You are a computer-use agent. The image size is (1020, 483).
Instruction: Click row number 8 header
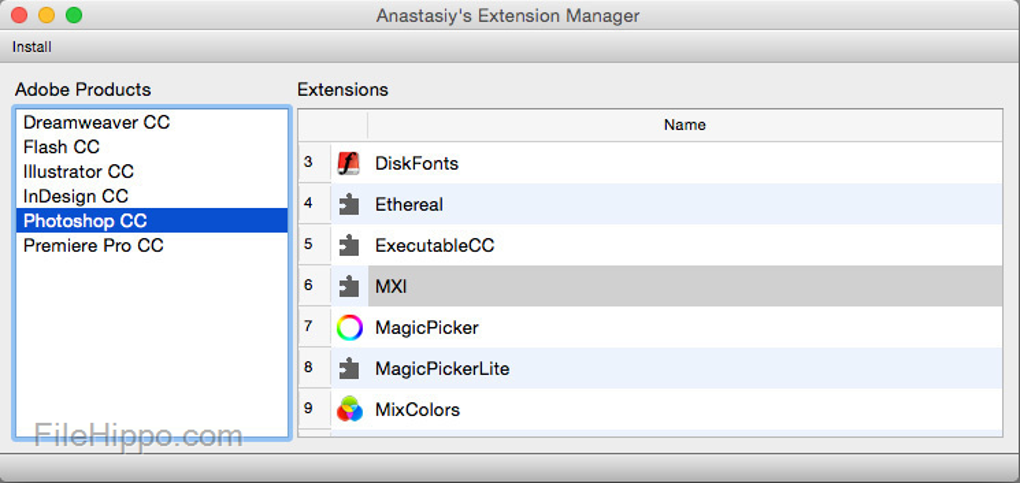[315, 368]
